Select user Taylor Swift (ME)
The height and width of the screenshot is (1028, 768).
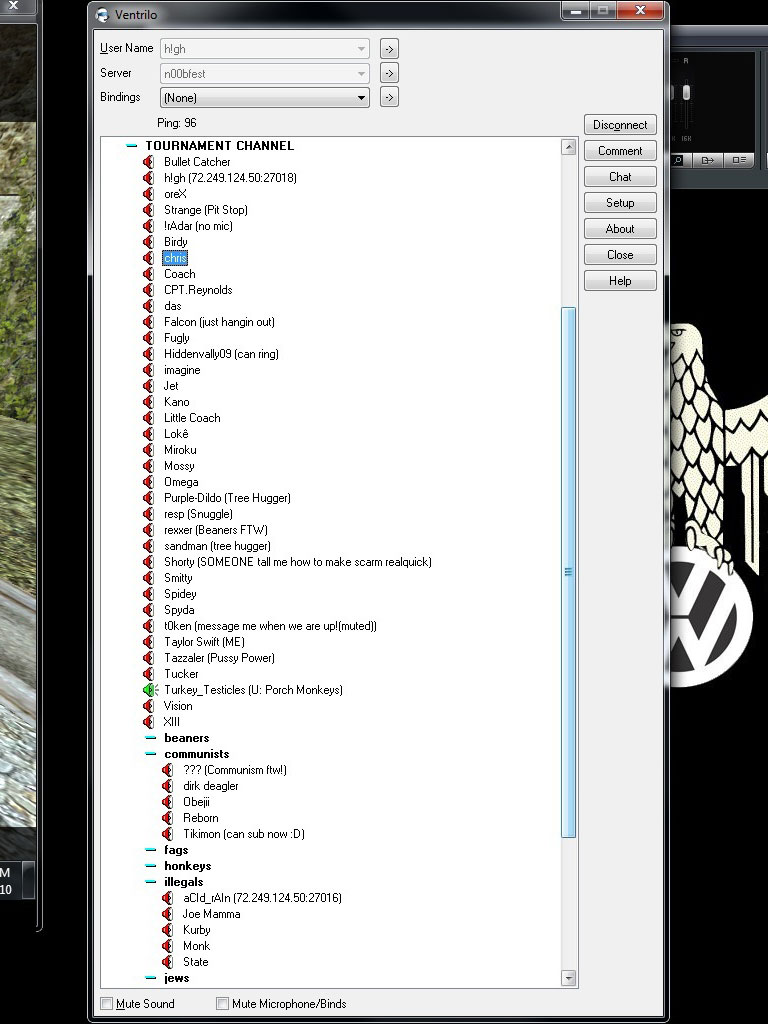(204, 642)
